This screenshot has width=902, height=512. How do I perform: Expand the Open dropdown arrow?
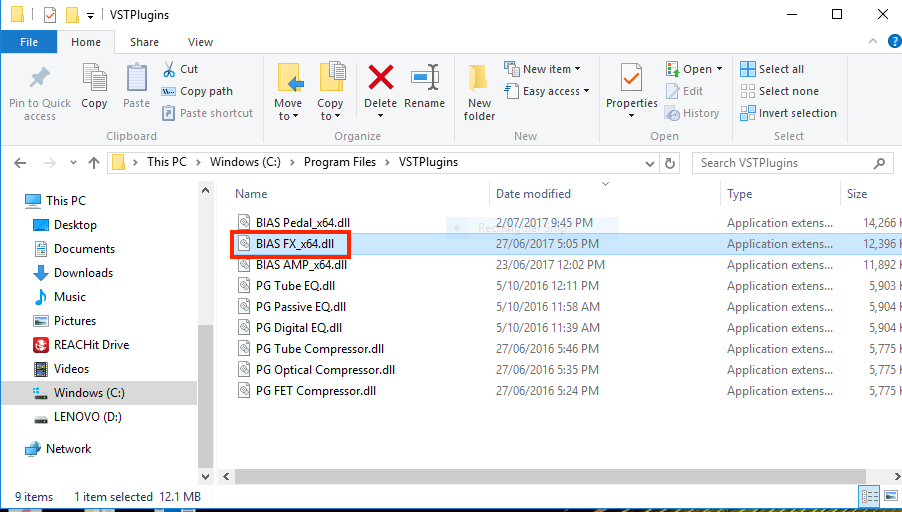point(719,69)
